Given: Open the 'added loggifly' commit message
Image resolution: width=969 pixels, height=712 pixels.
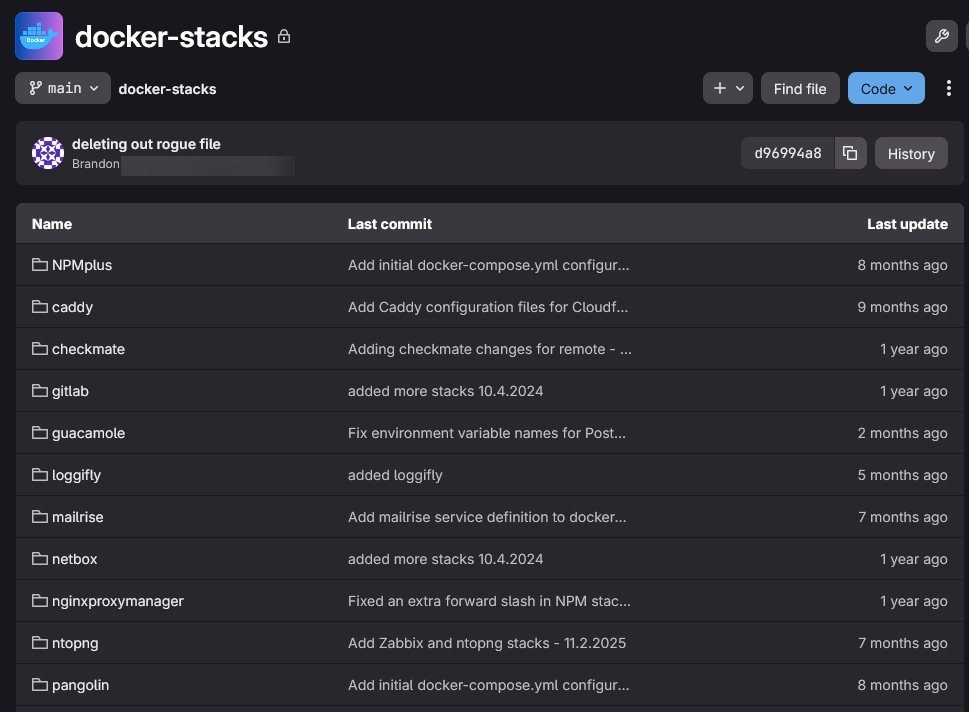Looking at the screenshot, I should pos(395,475).
